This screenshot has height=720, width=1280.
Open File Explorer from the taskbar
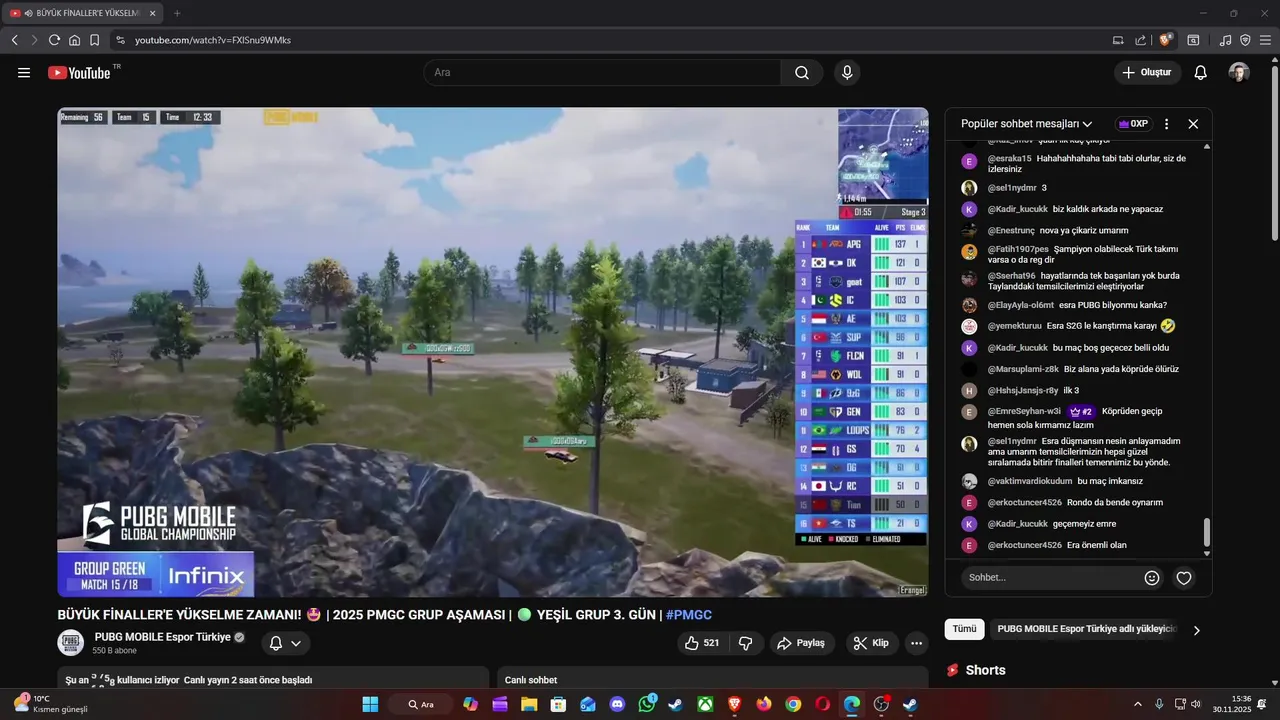click(x=529, y=704)
